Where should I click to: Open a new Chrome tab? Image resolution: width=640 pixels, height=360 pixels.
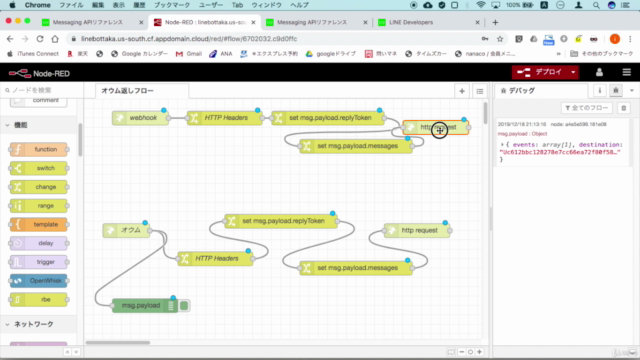[495, 22]
